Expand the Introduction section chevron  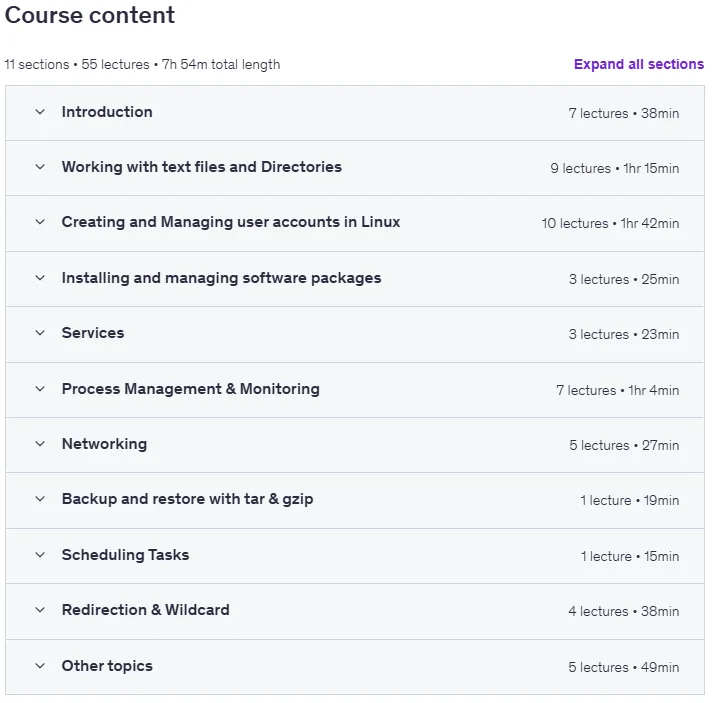pyautogui.click(x=40, y=112)
